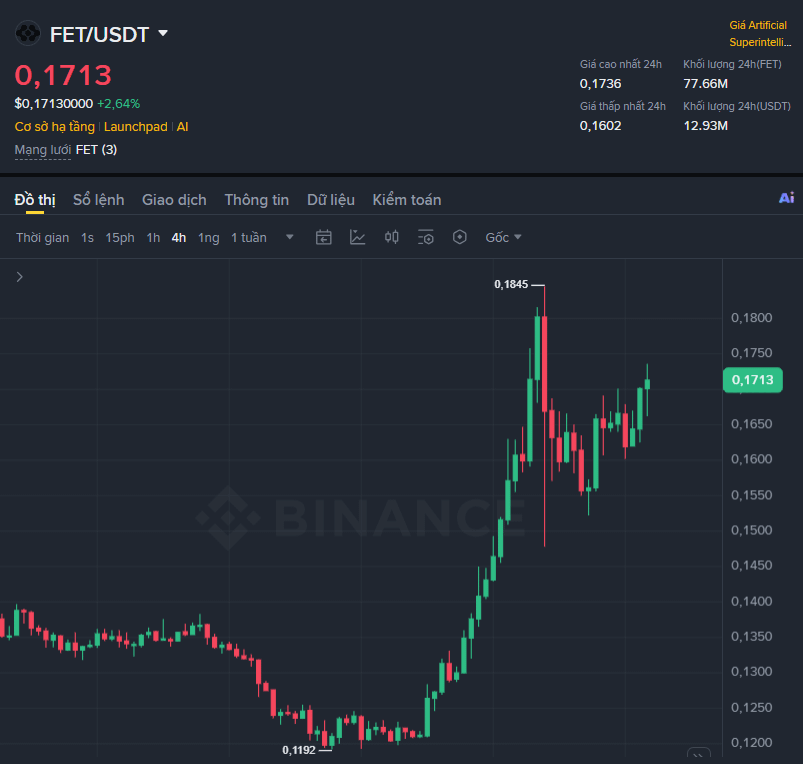Select the 1ng interval
The image size is (803, 764).
(x=208, y=238)
